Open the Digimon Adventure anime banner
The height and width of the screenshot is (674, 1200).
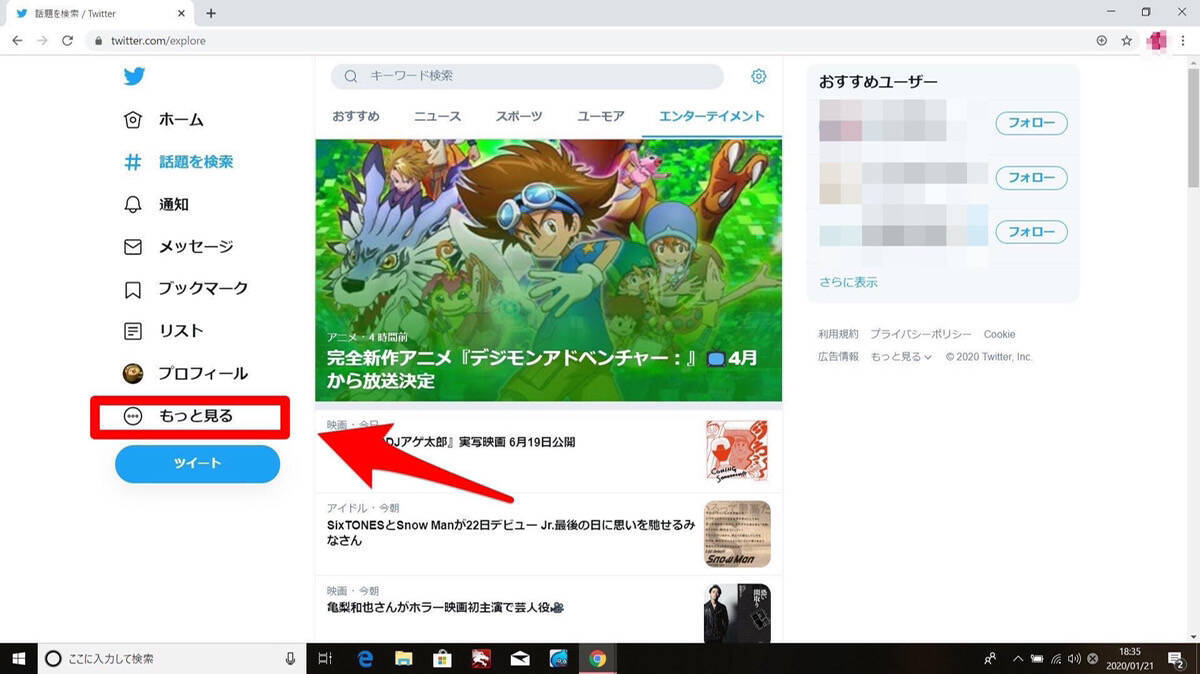(548, 270)
